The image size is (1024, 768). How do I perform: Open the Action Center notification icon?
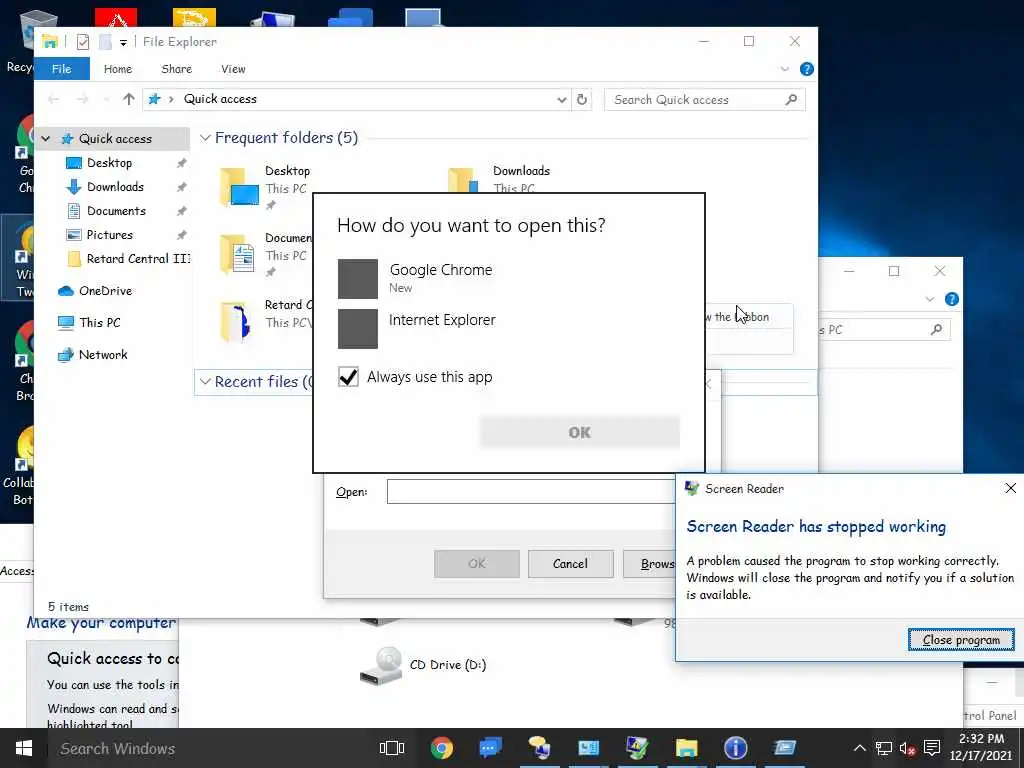click(x=933, y=748)
